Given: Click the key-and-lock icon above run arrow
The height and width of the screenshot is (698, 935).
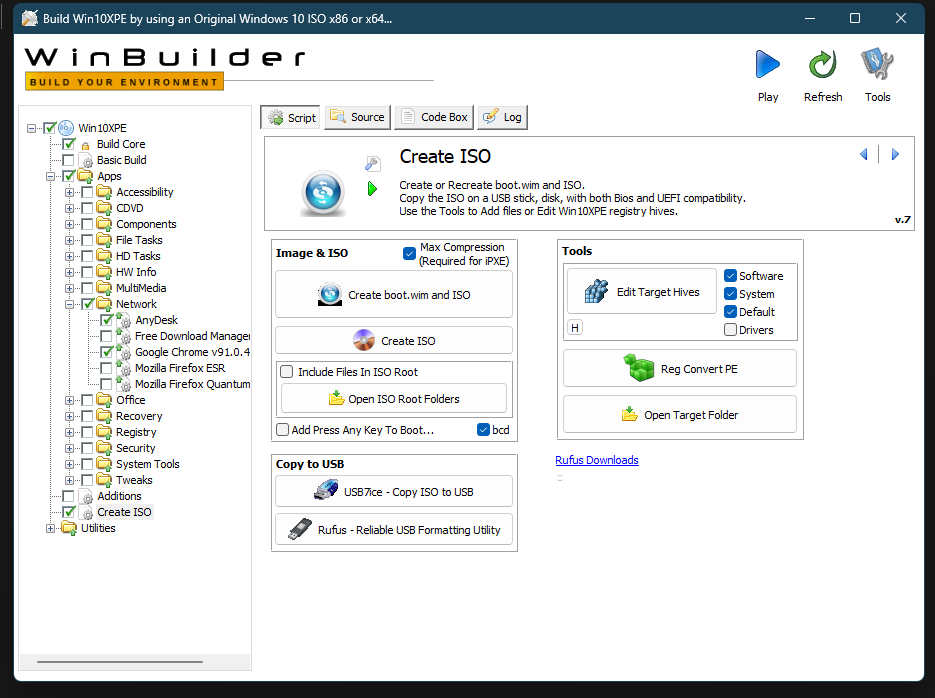Looking at the screenshot, I should [373, 163].
